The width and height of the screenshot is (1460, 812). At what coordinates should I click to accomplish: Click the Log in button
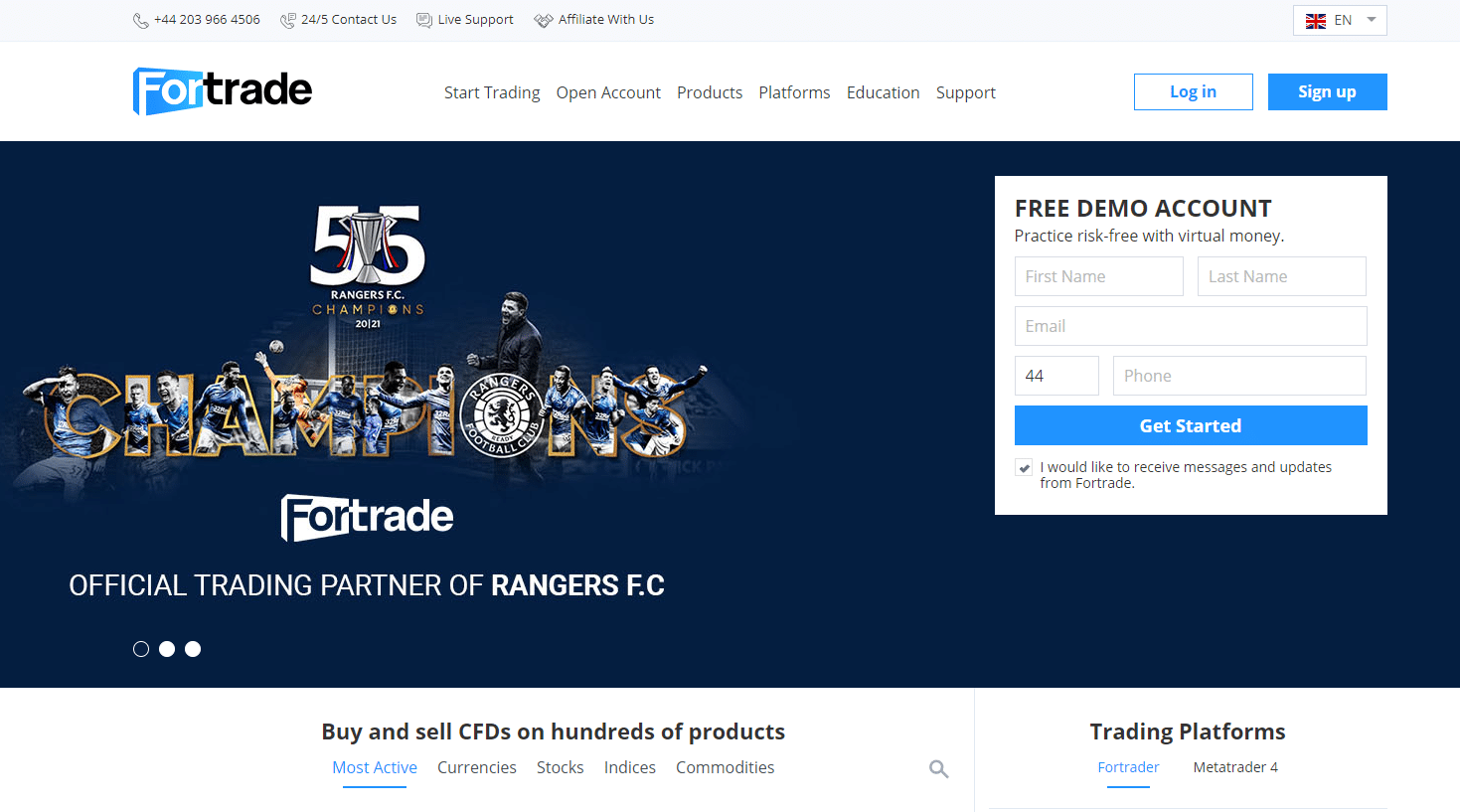point(1194,91)
